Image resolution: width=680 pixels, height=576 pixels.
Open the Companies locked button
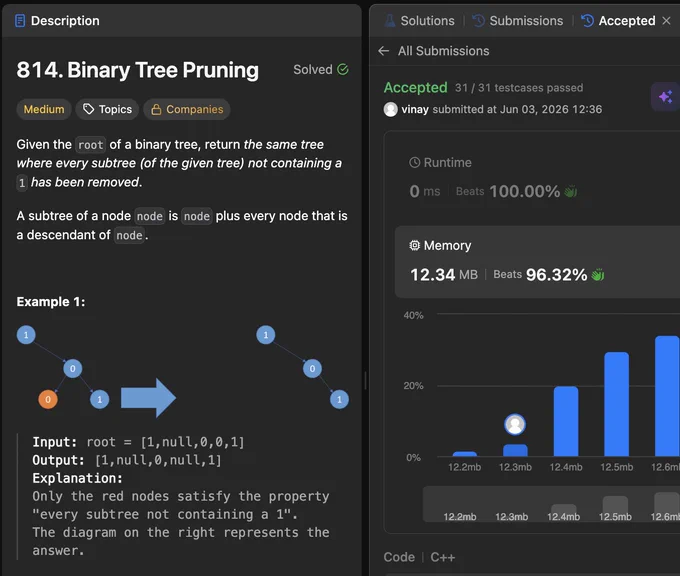point(187,109)
